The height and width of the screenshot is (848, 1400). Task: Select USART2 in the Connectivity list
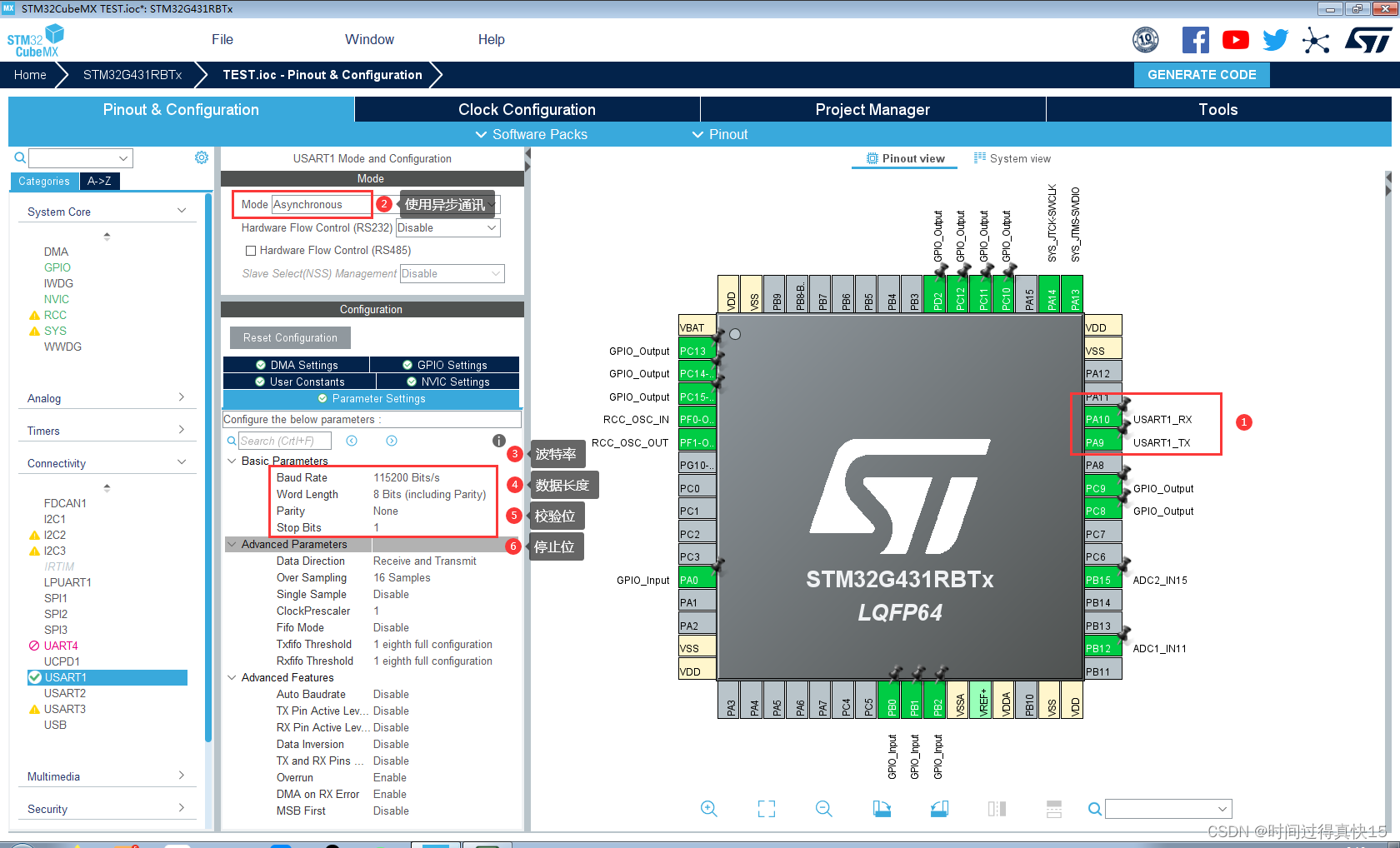pos(65,693)
